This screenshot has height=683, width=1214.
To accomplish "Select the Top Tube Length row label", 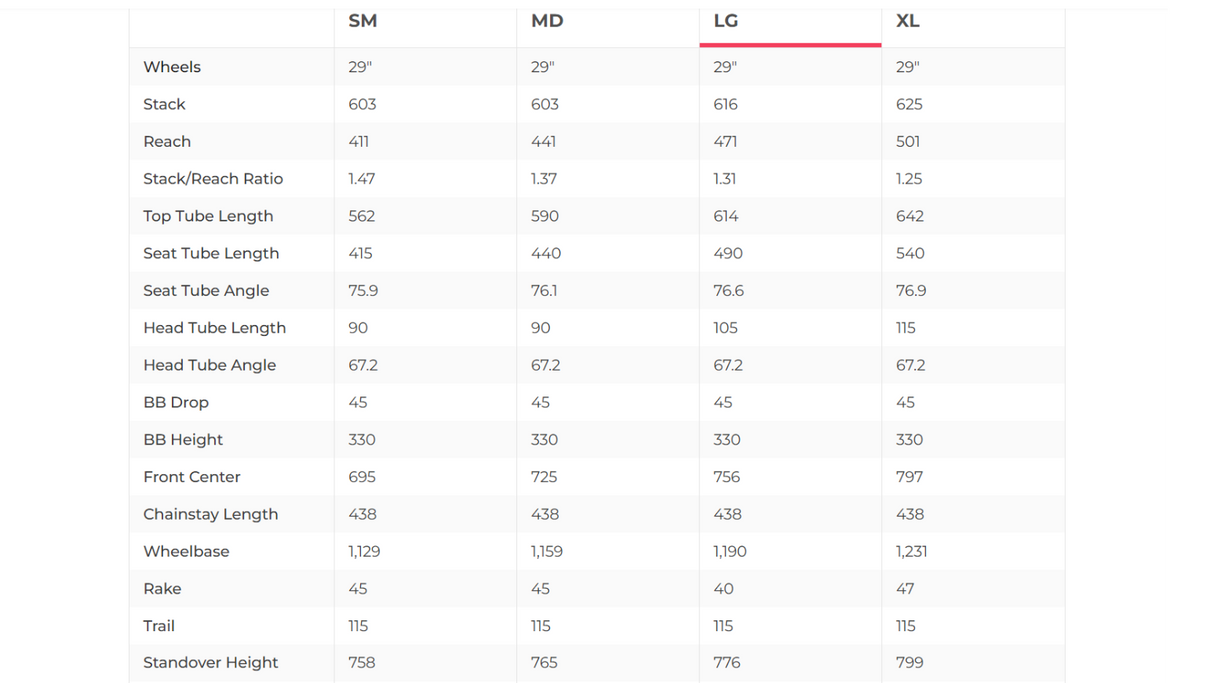I will click(208, 216).
